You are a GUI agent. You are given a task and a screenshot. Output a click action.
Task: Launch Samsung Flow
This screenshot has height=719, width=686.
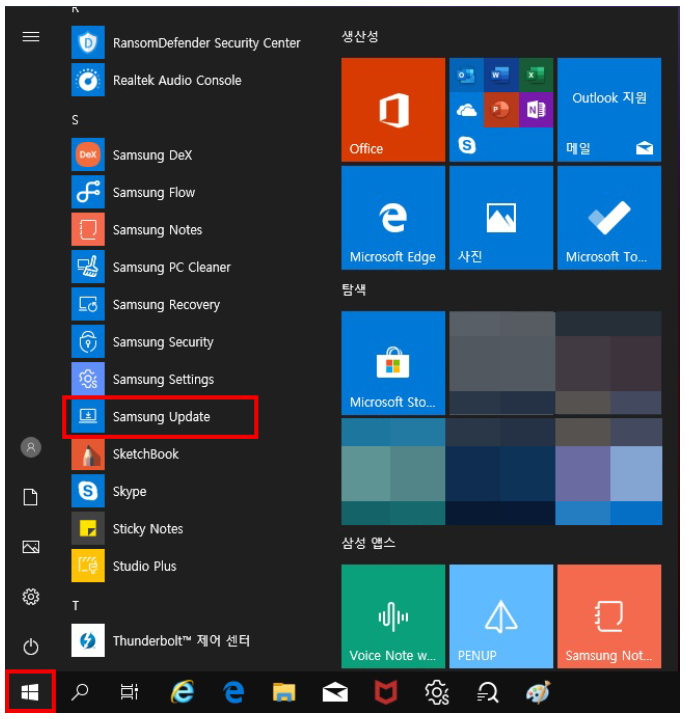[x=133, y=192]
